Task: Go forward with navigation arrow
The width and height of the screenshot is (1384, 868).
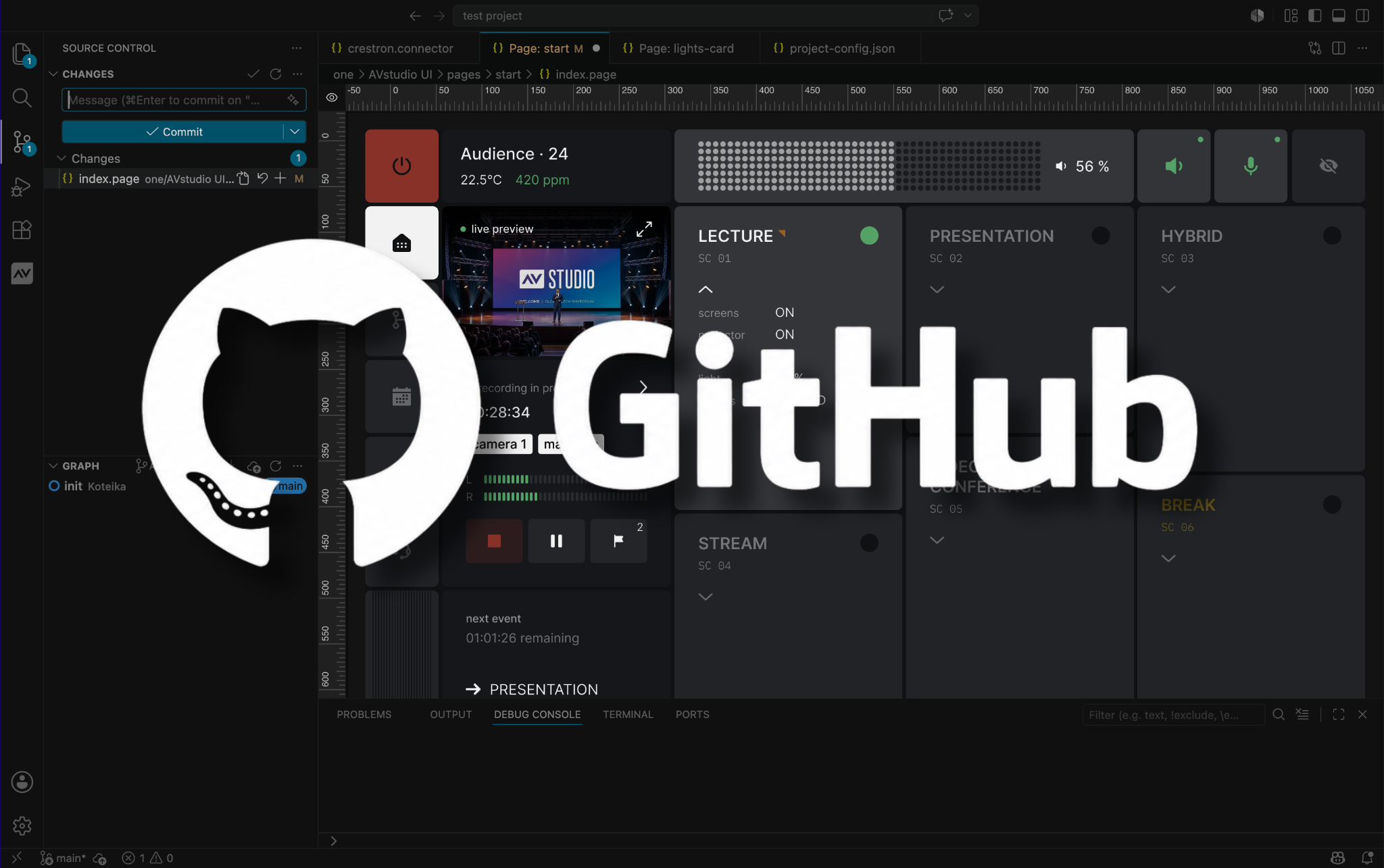Action: pos(439,16)
